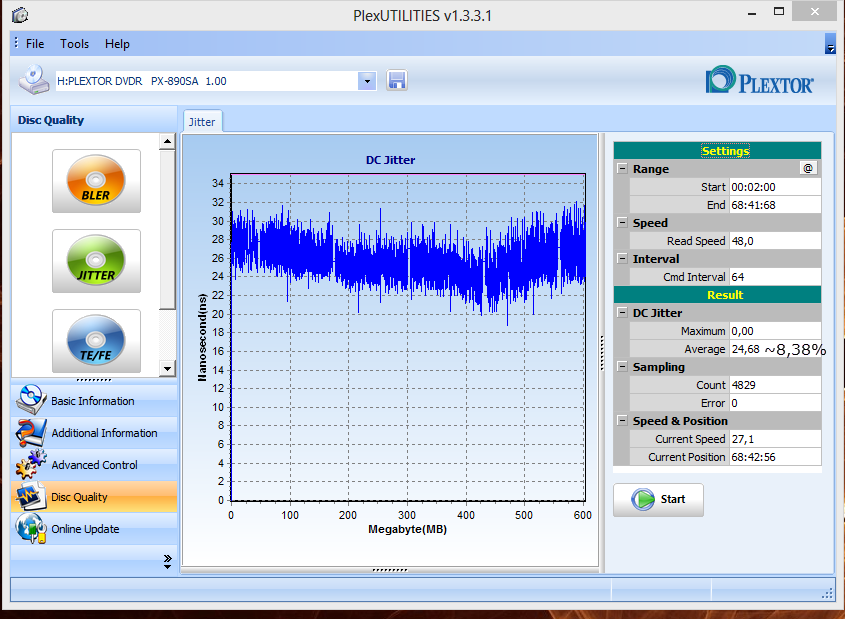Click the Disc Quality chart icon
The image size is (845, 619).
(x=31, y=496)
